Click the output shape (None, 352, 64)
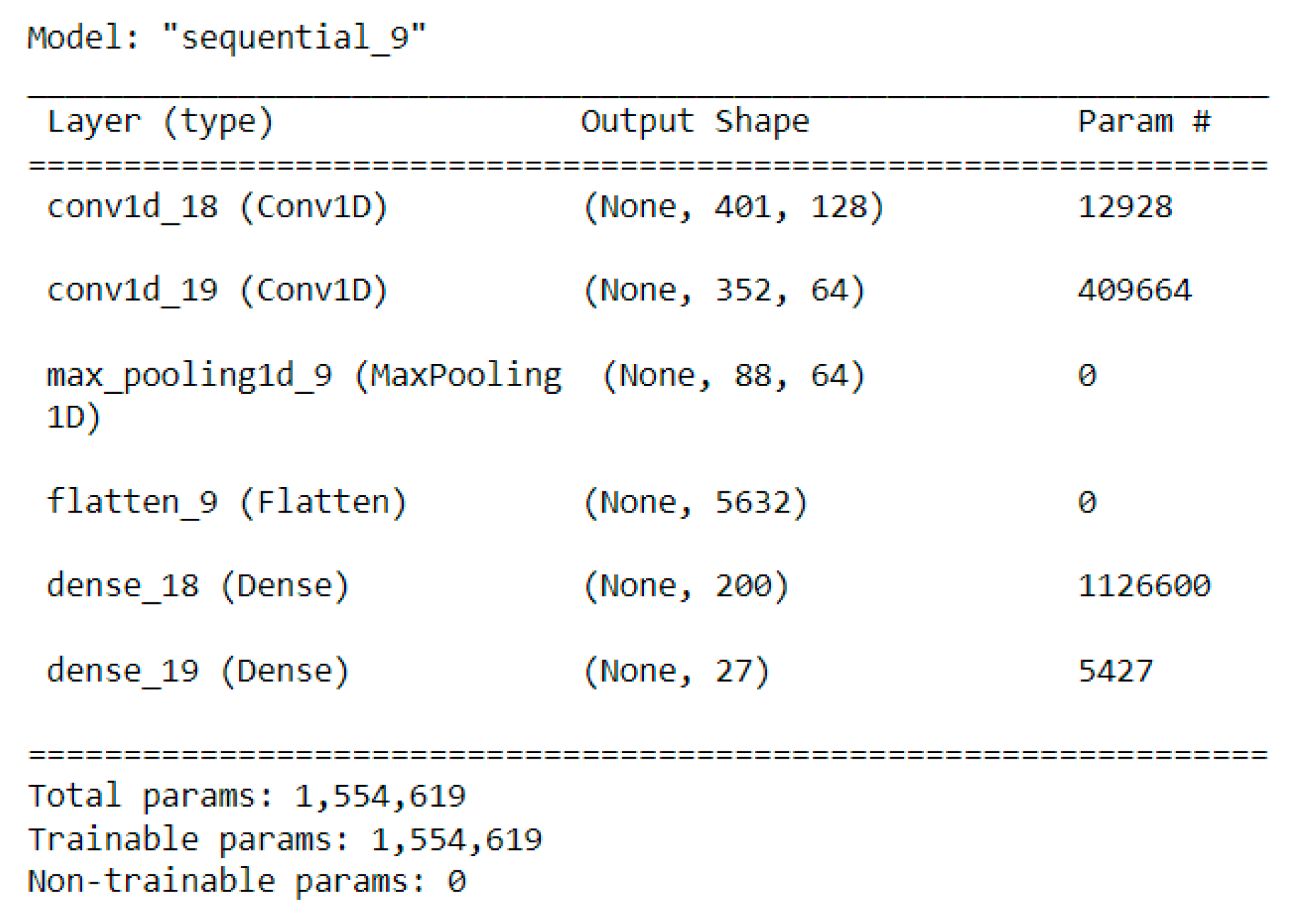Screen dimensions: 1307x924 click(x=724, y=291)
